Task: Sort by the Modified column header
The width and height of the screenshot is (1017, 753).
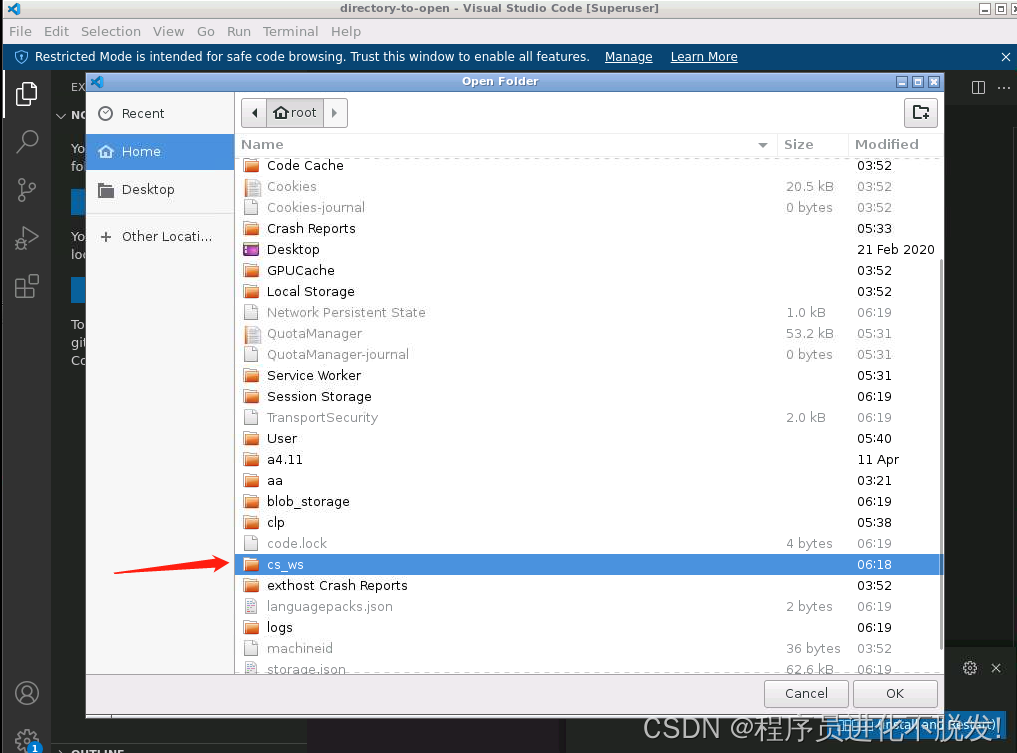Action: [896, 145]
